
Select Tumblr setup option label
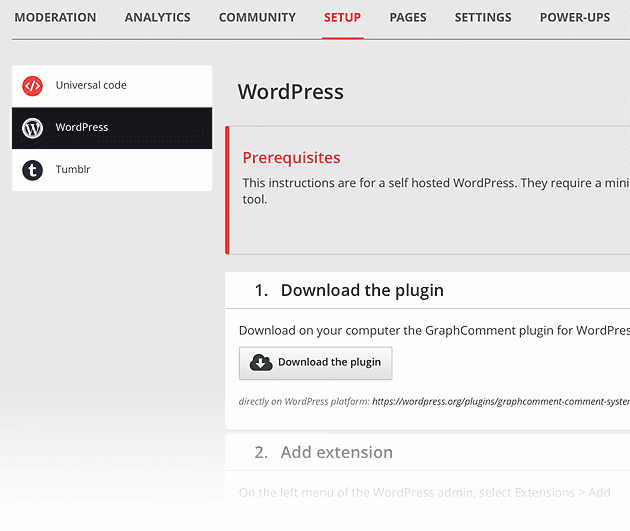pos(73,169)
